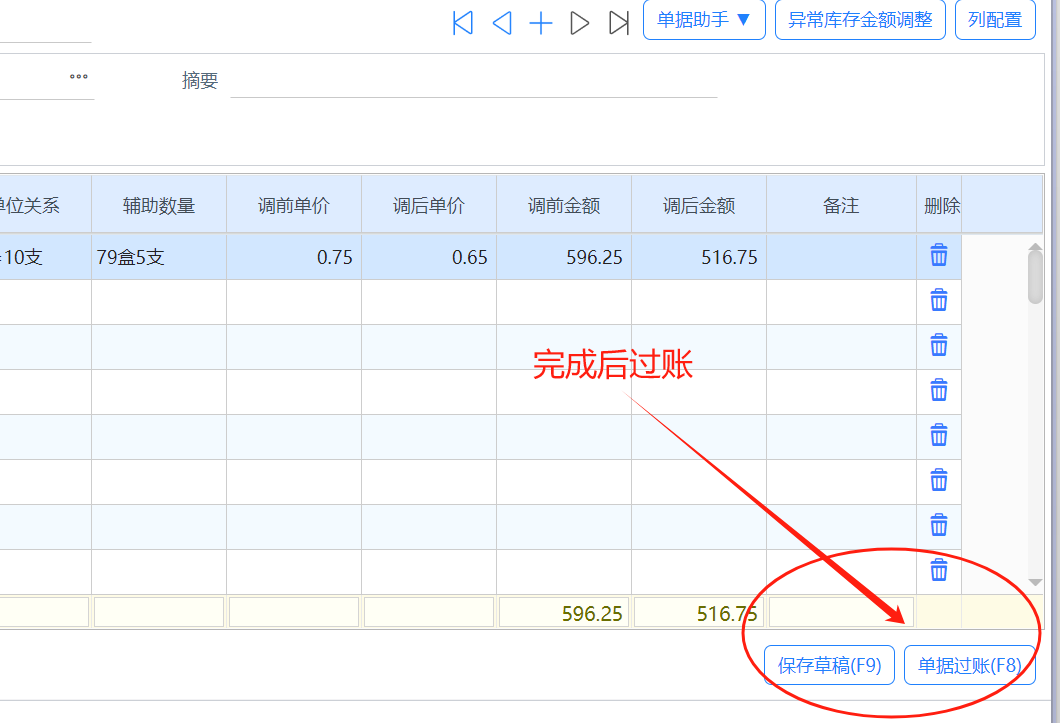Delete the first row with trash icon

point(939,256)
